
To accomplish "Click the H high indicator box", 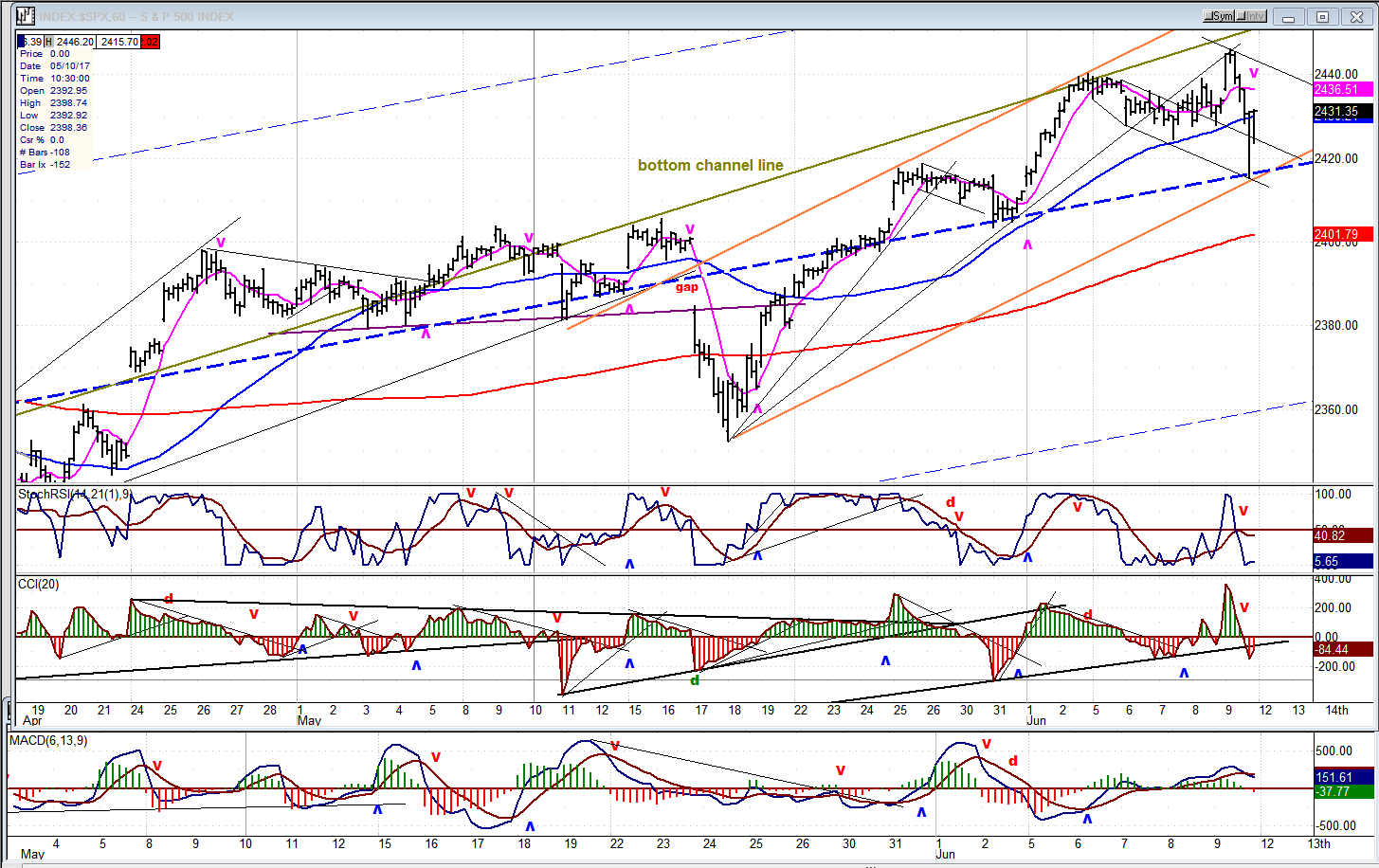I will click(x=48, y=42).
